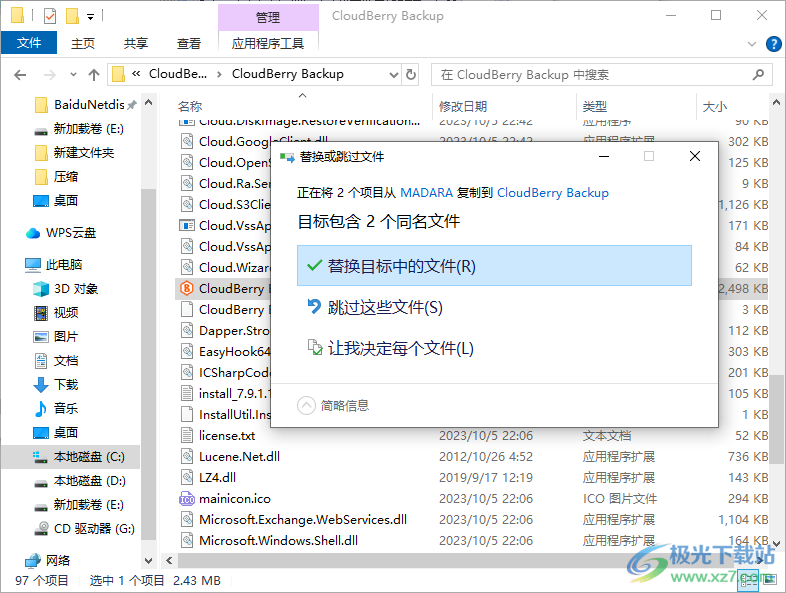The image size is (786, 593).
Task: Close the 替换或跳过文件 dialog
Action: point(695,156)
